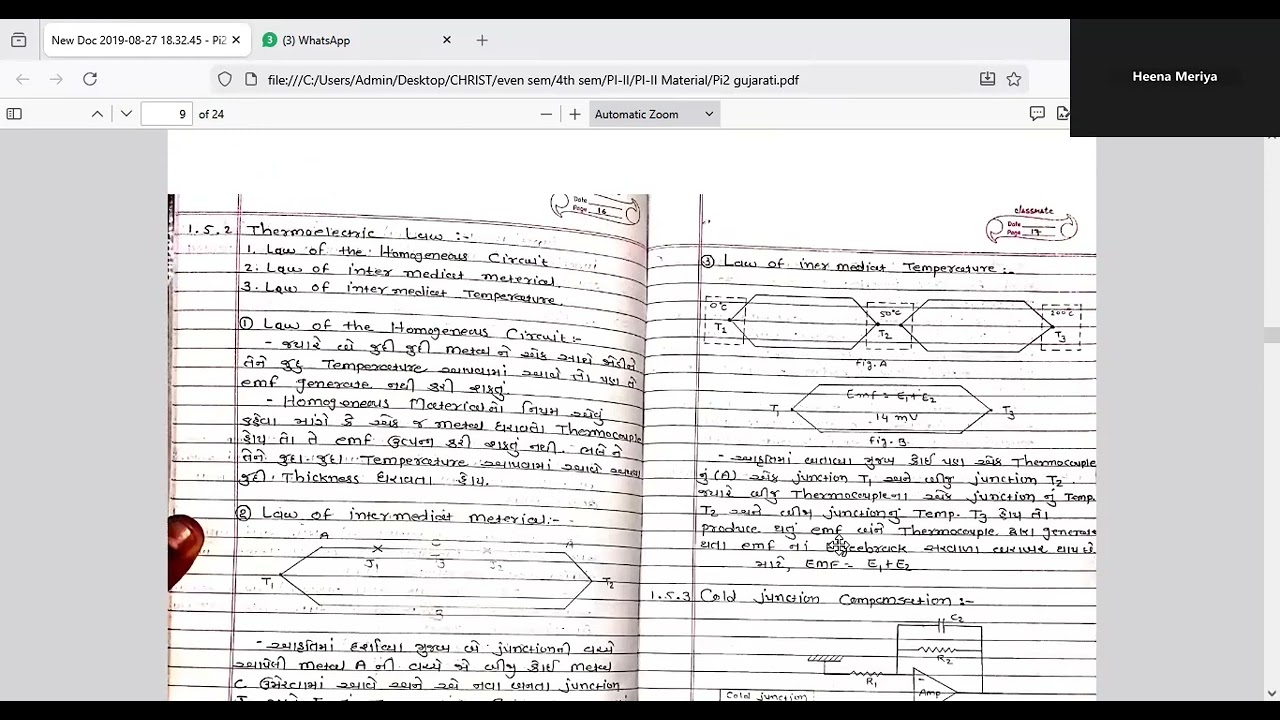Switch to the New Doc 2019-08-27 PDF tab
Screen dimensions: 1280x720
pyautogui.click(x=139, y=40)
